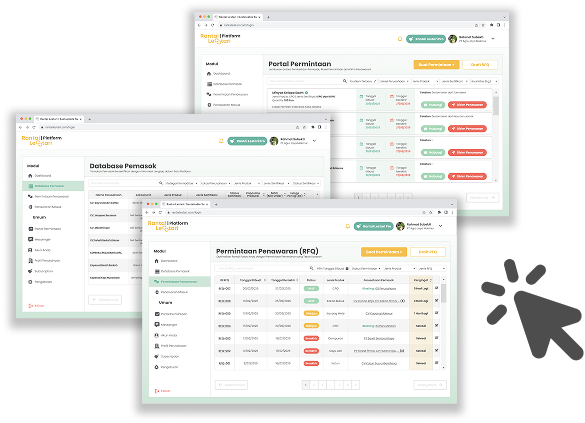Image resolution: width=585 pixels, height=423 pixels.
Task: Expand Jenis Produk filter in Portal Permintaan window
Action: 425,81
